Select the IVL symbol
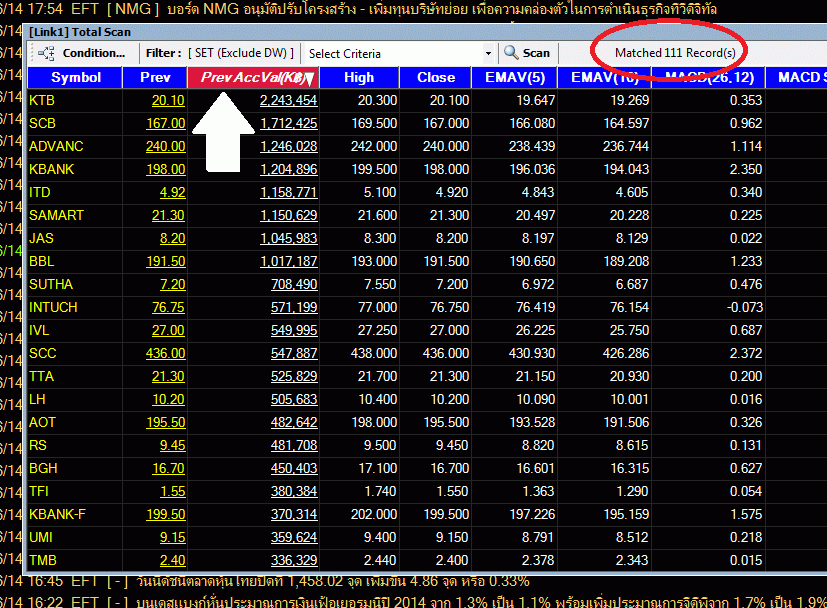 pyautogui.click(x=39, y=331)
